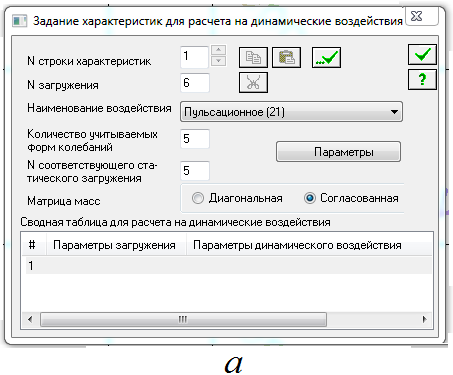Viewport: 453px width, 375px height.
Task: Open help via green question mark
Action: [x=422, y=79]
